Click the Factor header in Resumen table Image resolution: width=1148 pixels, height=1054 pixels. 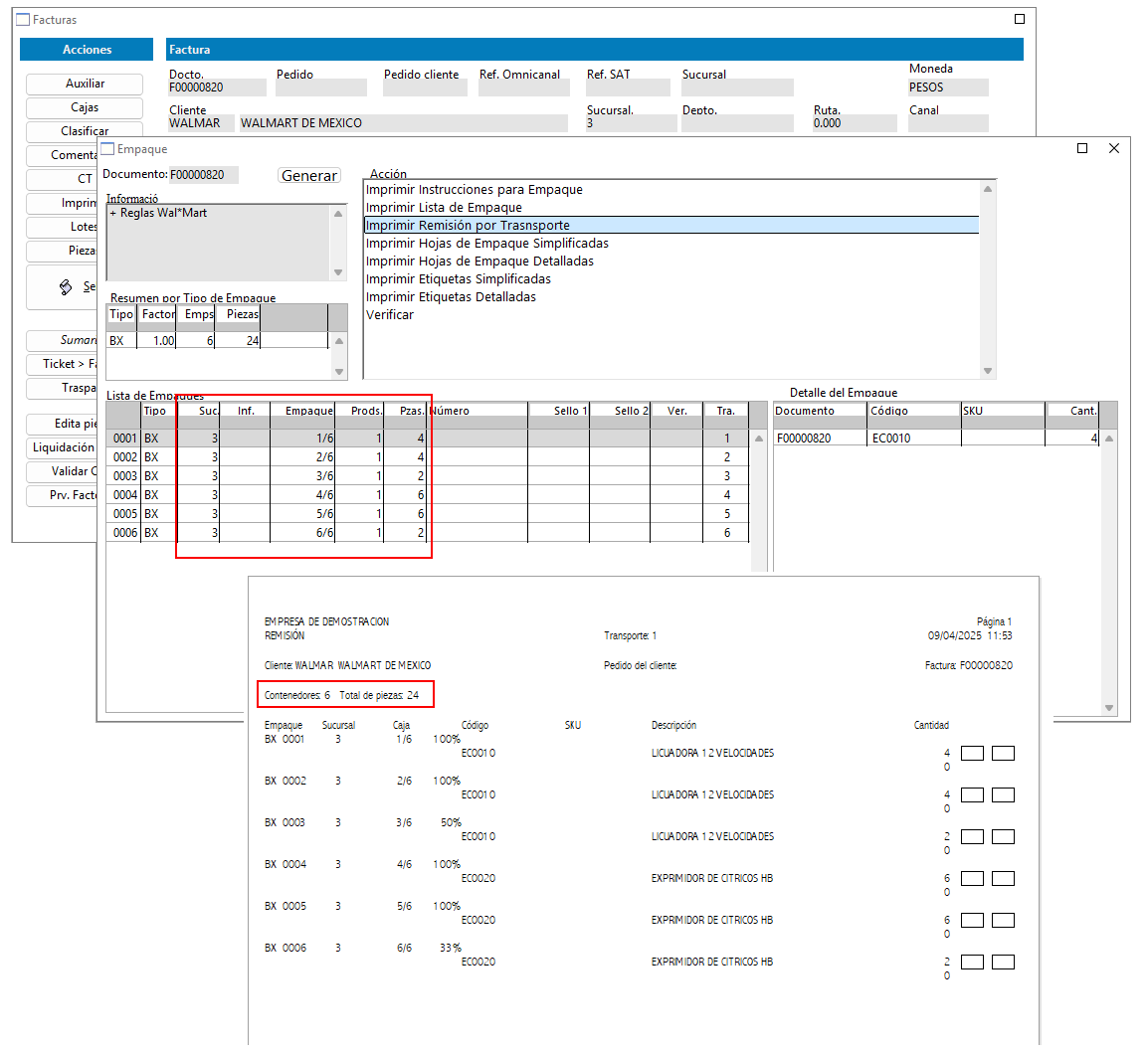pyautogui.click(x=157, y=315)
